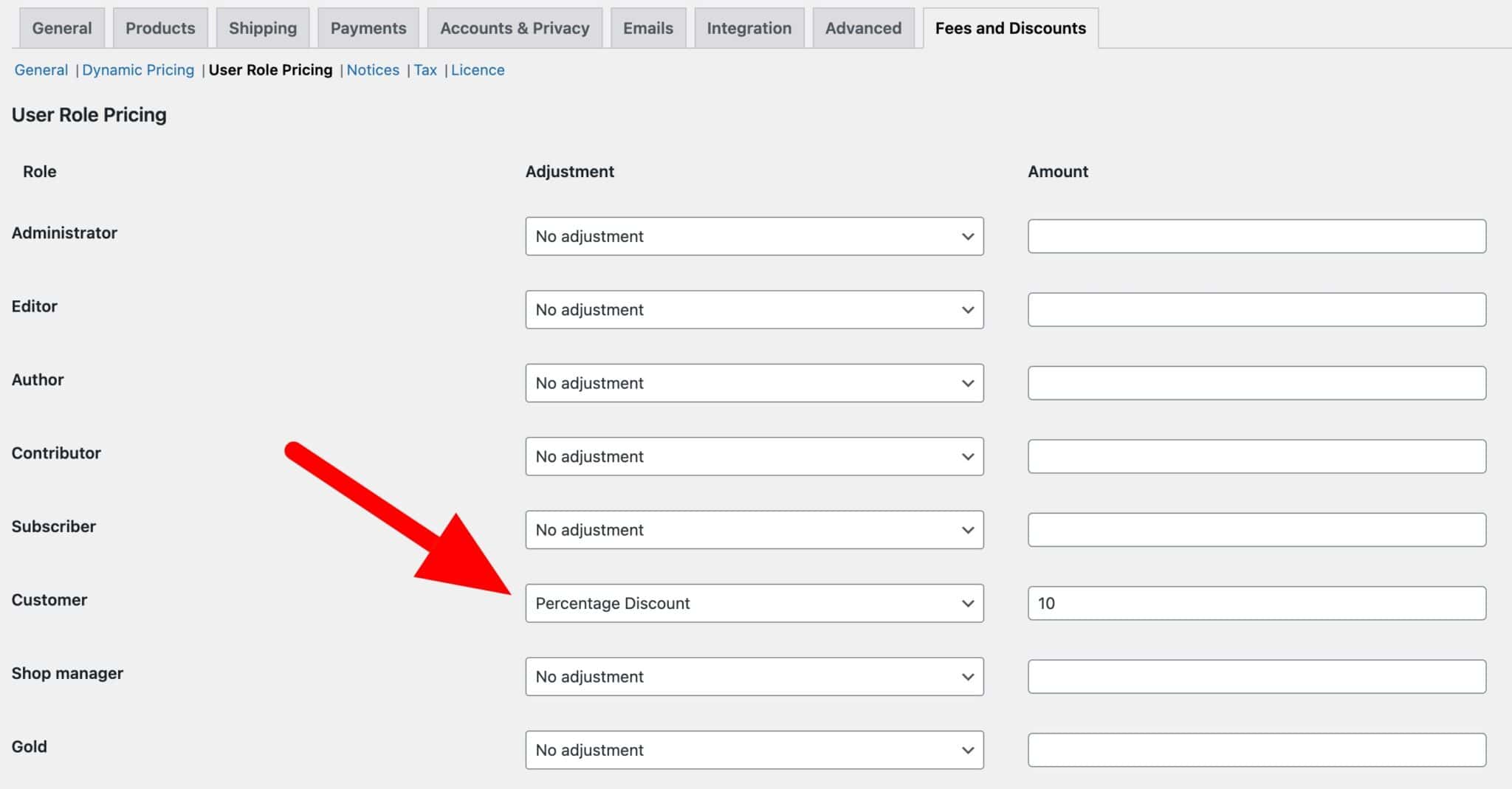Select the General sub-navigation link
This screenshot has width=1512, height=789.
pyautogui.click(x=41, y=69)
